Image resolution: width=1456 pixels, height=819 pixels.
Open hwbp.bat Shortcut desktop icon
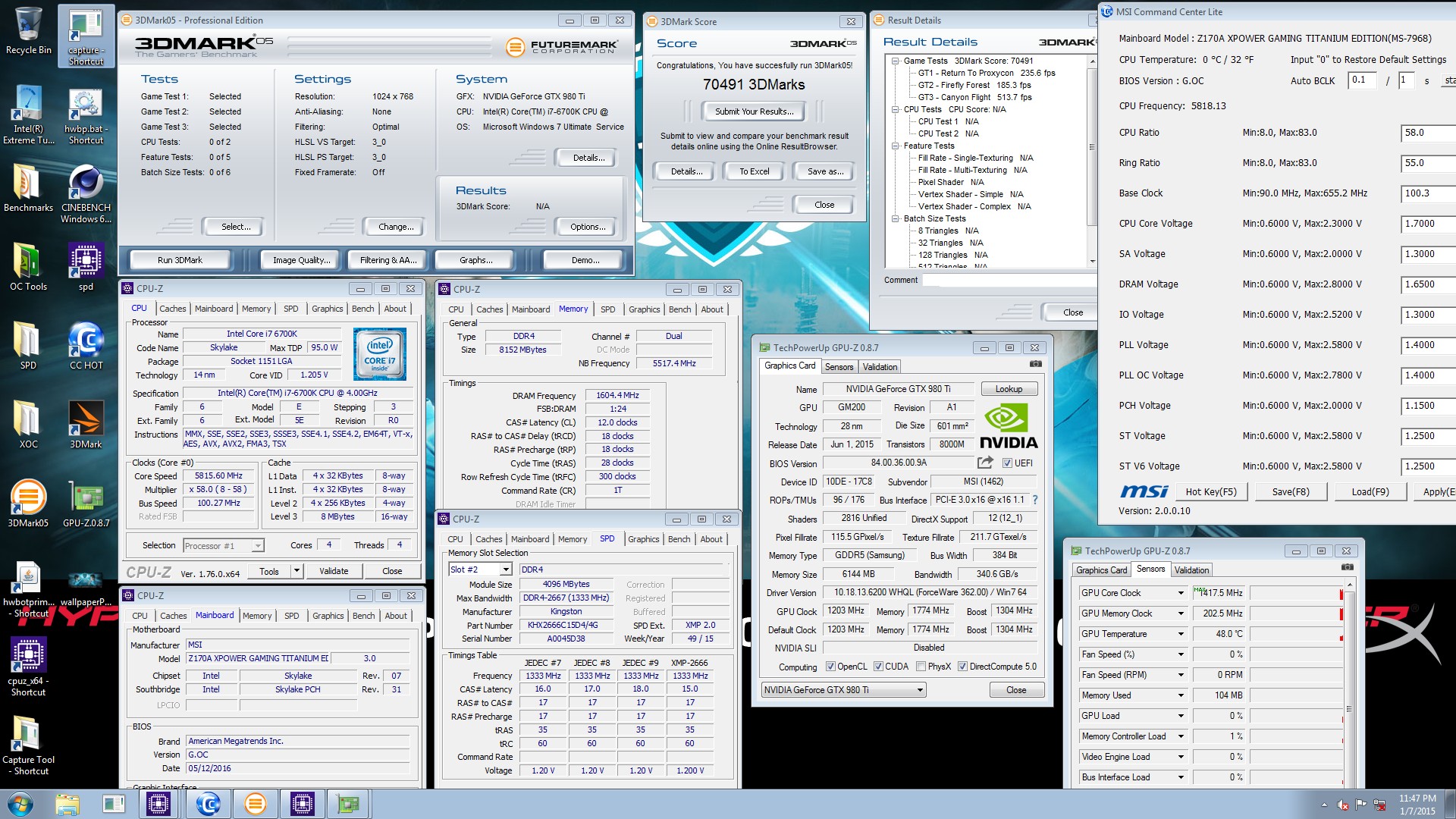(x=86, y=115)
